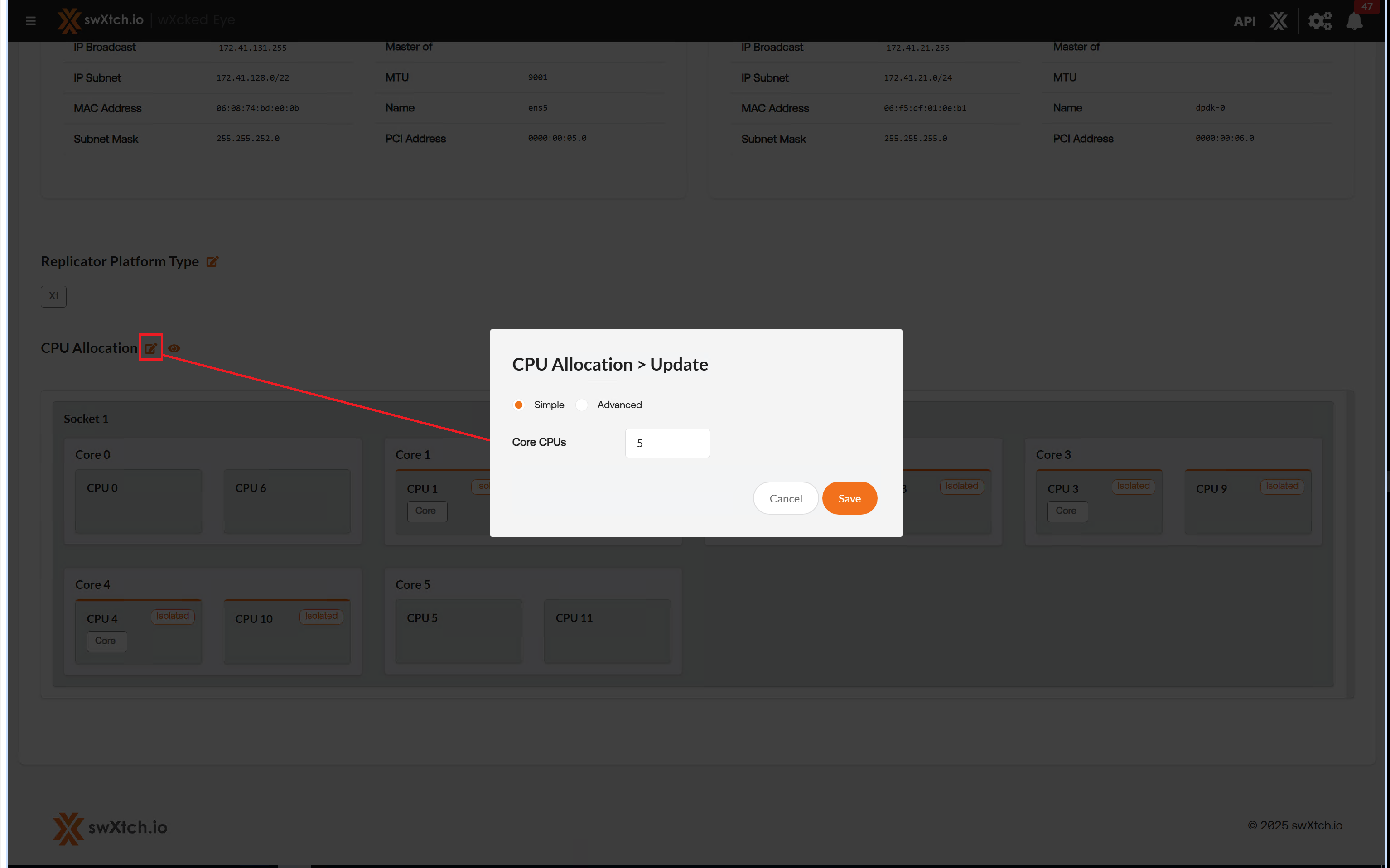Click the swXtch X icon near API
1390x868 pixels.
[x=1279, y=21]
